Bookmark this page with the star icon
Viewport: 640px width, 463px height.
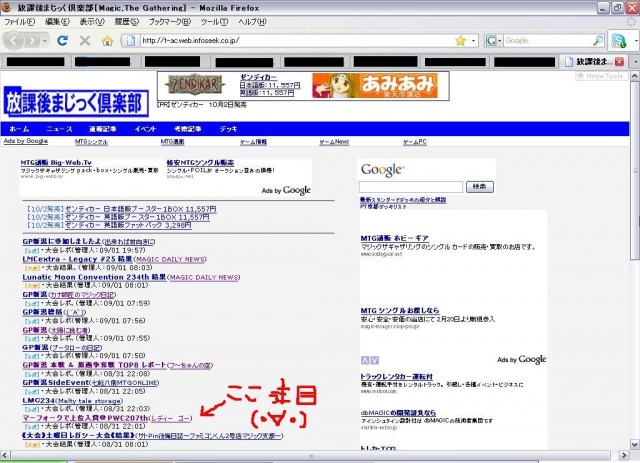click(460, 40)
